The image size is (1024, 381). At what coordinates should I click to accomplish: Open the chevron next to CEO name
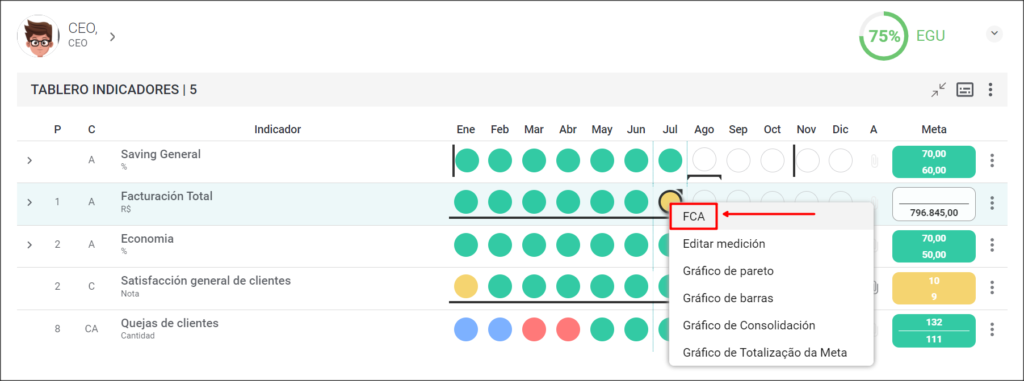click(x=112, y=37)
